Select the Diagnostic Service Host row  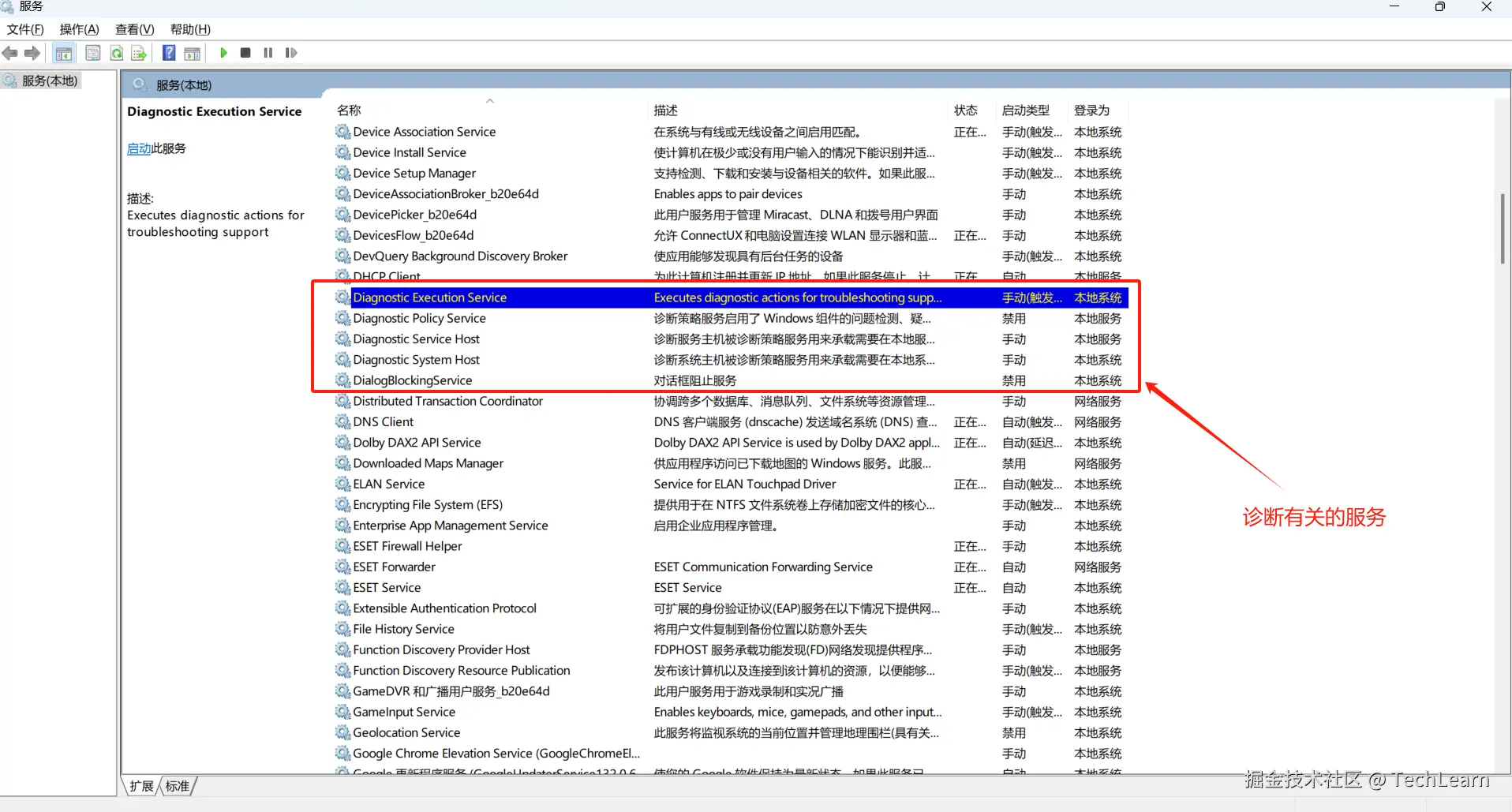click(x=732, y=339)
